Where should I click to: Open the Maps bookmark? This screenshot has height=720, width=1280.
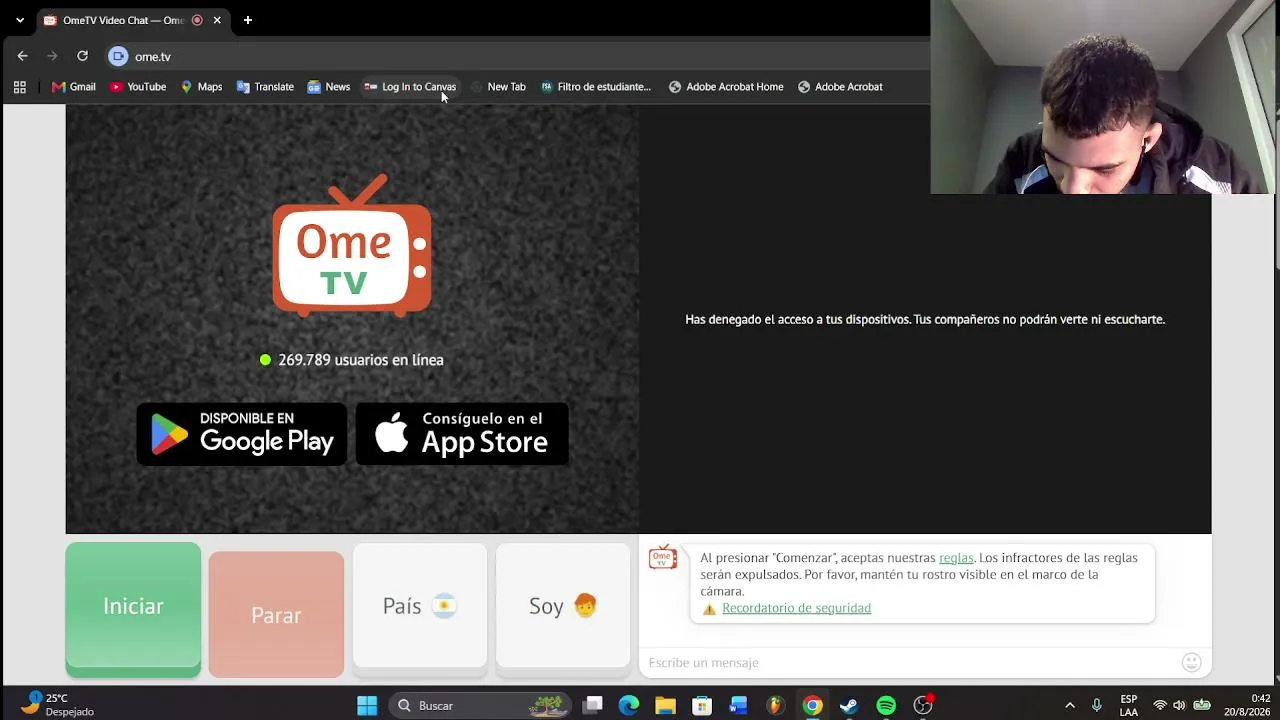pyautogui.click(x=201, y=87)
